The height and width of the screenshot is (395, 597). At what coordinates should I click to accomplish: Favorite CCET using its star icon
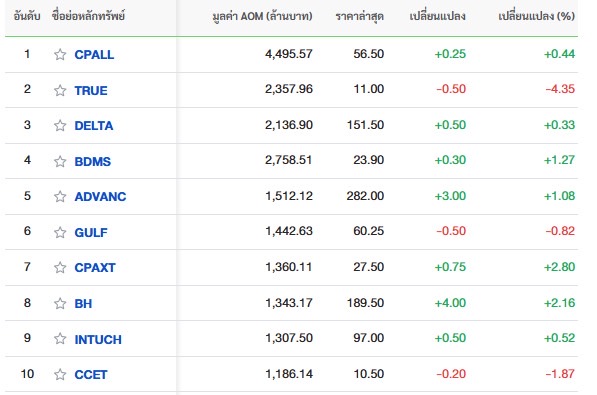pyautogui.click(x=60, y=374)
